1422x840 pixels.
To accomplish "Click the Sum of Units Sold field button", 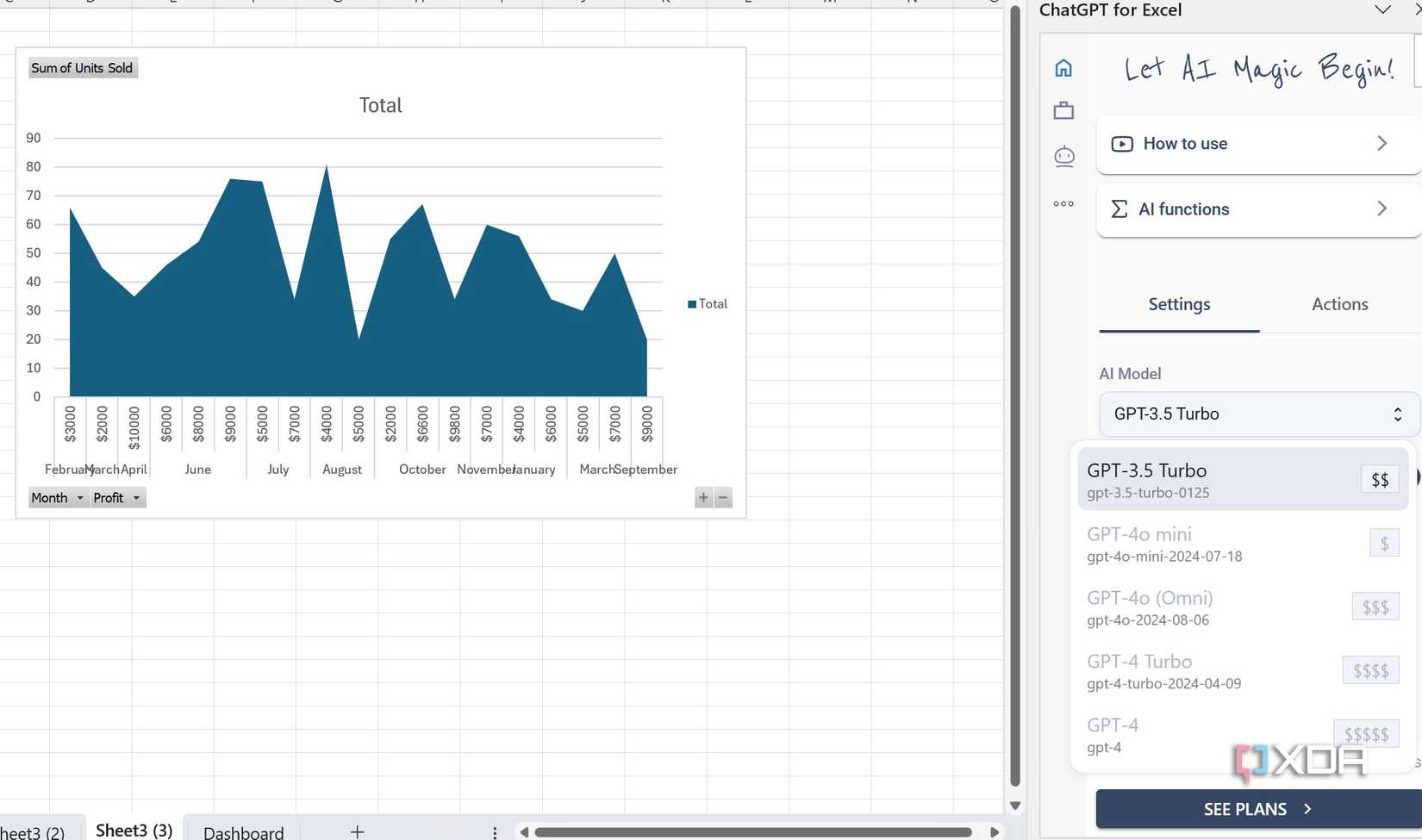I will pos(82,68).
